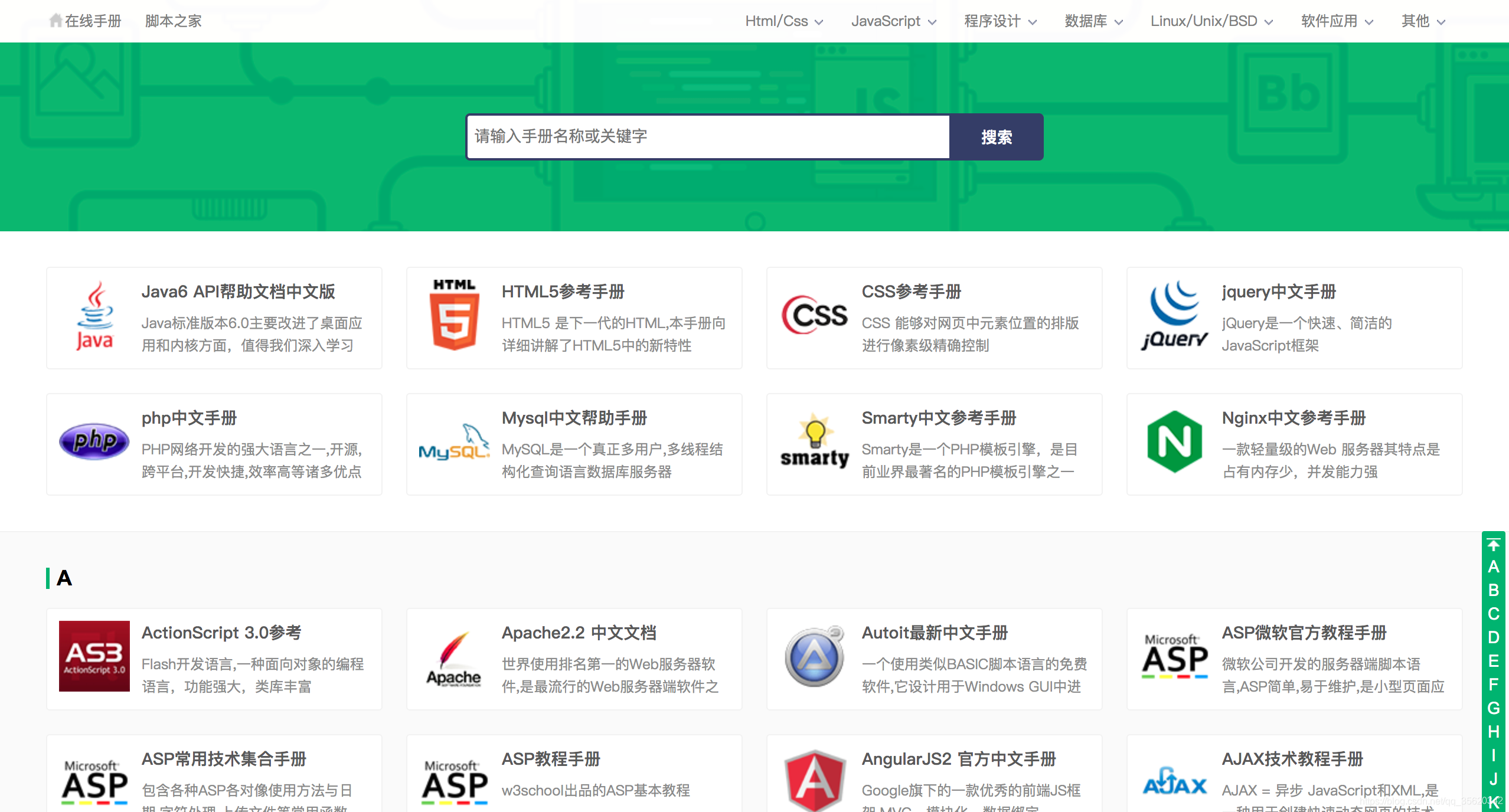Screen dimensions: 1509x812
Task: Expand the 软件应用 dropdown menu
Action: tap(1337, 21)
